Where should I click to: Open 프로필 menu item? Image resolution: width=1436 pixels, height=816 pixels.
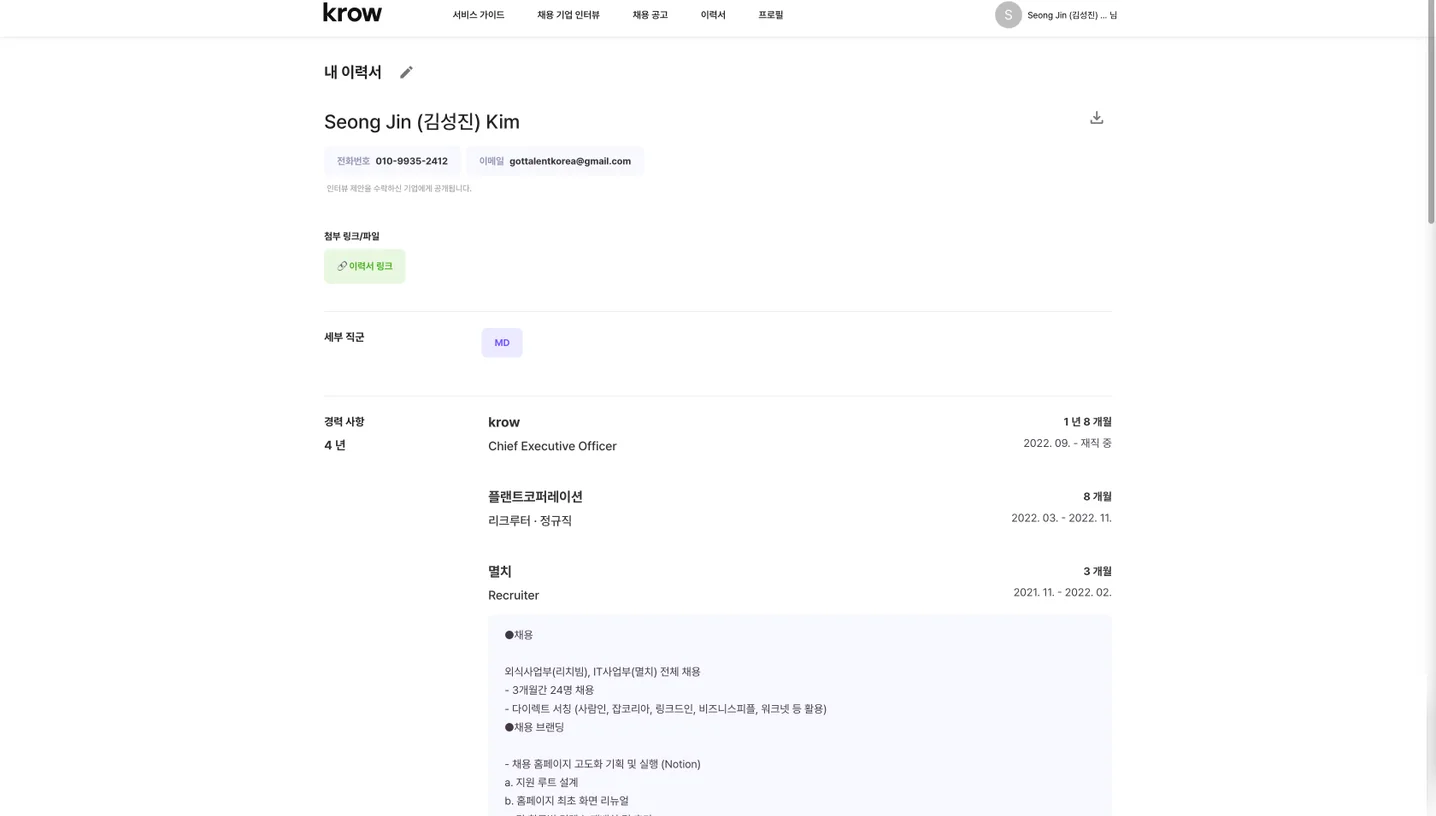pos(770,15)
